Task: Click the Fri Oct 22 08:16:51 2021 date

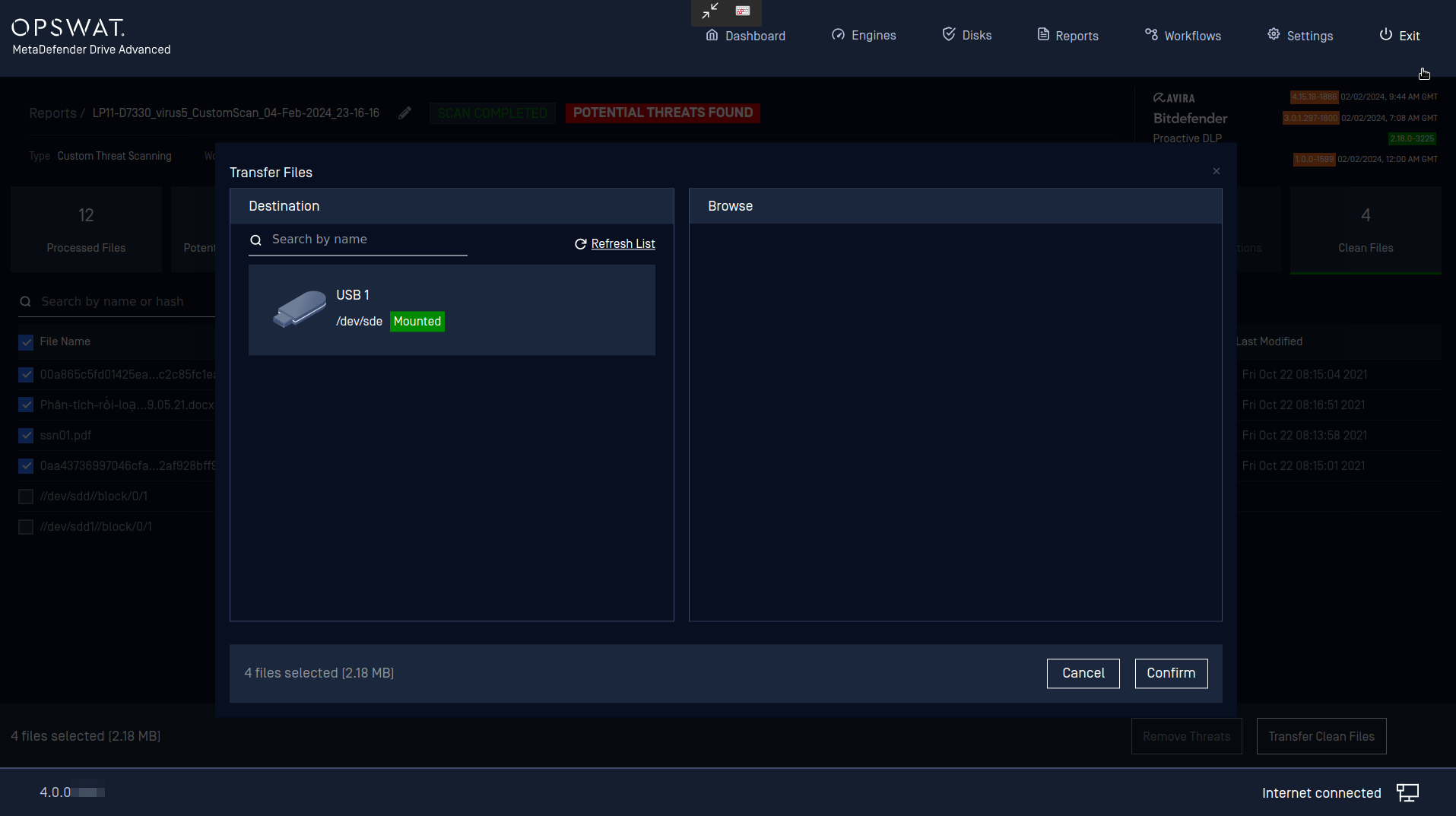Action: 1303,405
